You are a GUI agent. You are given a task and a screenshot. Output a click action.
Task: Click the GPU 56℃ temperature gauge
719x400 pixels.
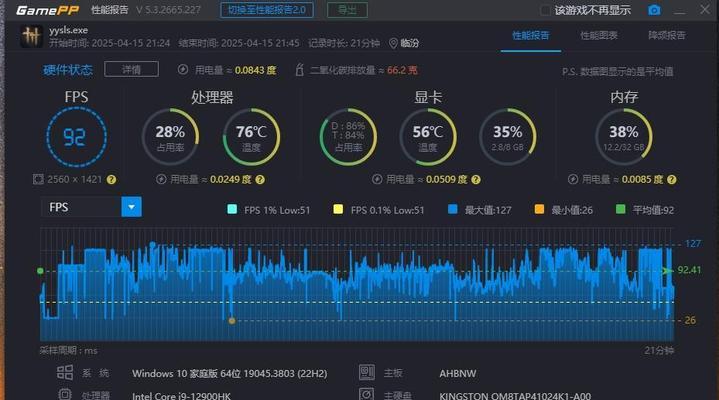tap(428, 137)
